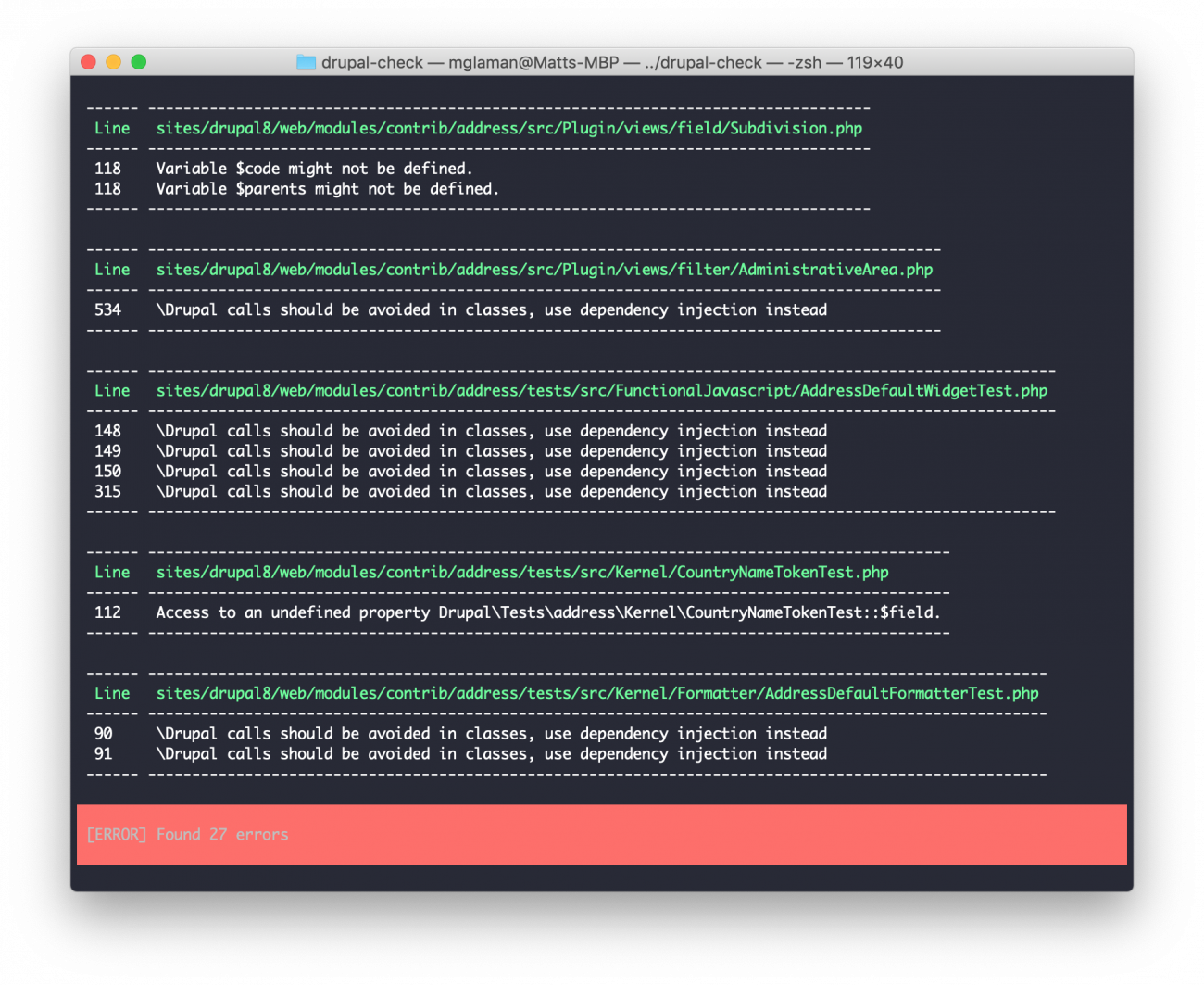The width and height of the screenshot is (1204, 985).
Task: Click the red Found 27 errors banner
Action: tap(602, 834)
